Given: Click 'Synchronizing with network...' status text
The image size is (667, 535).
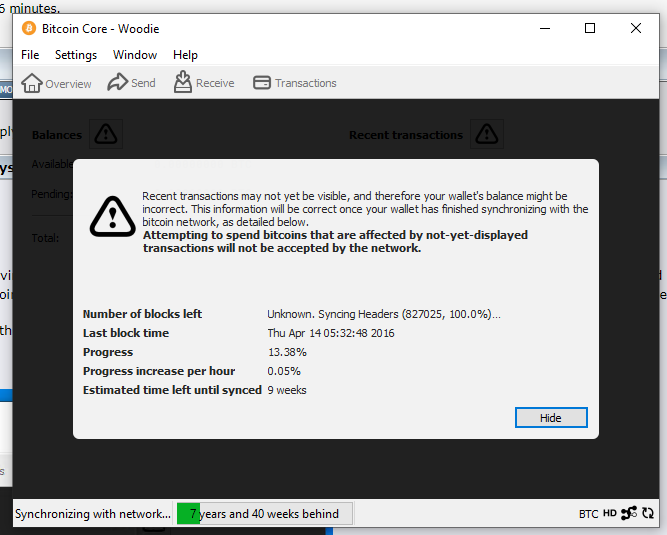Looking at the screenshot, I should 93,514.
